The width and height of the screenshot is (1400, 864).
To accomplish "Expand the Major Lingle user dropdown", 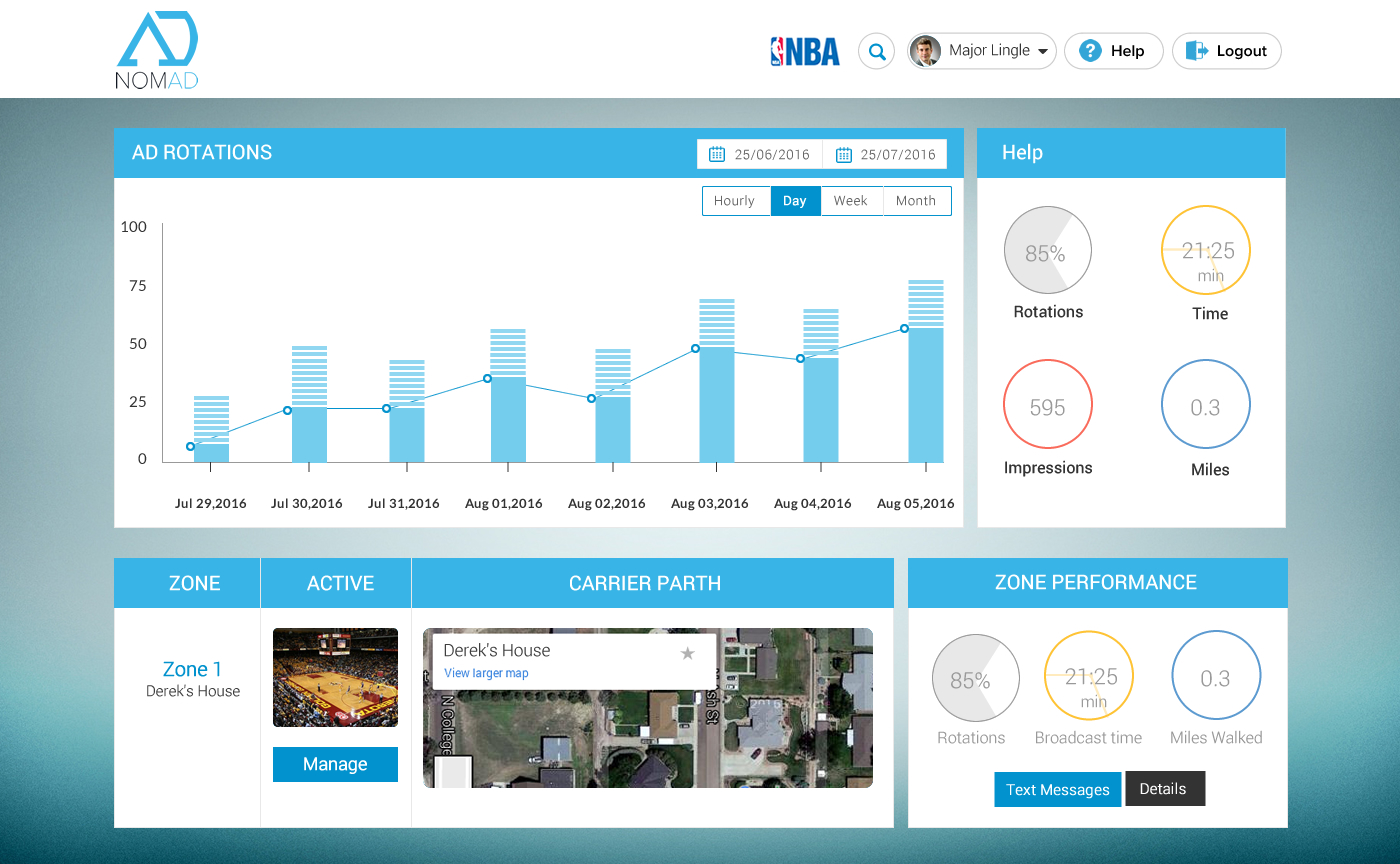I will tap(1042, 51).
